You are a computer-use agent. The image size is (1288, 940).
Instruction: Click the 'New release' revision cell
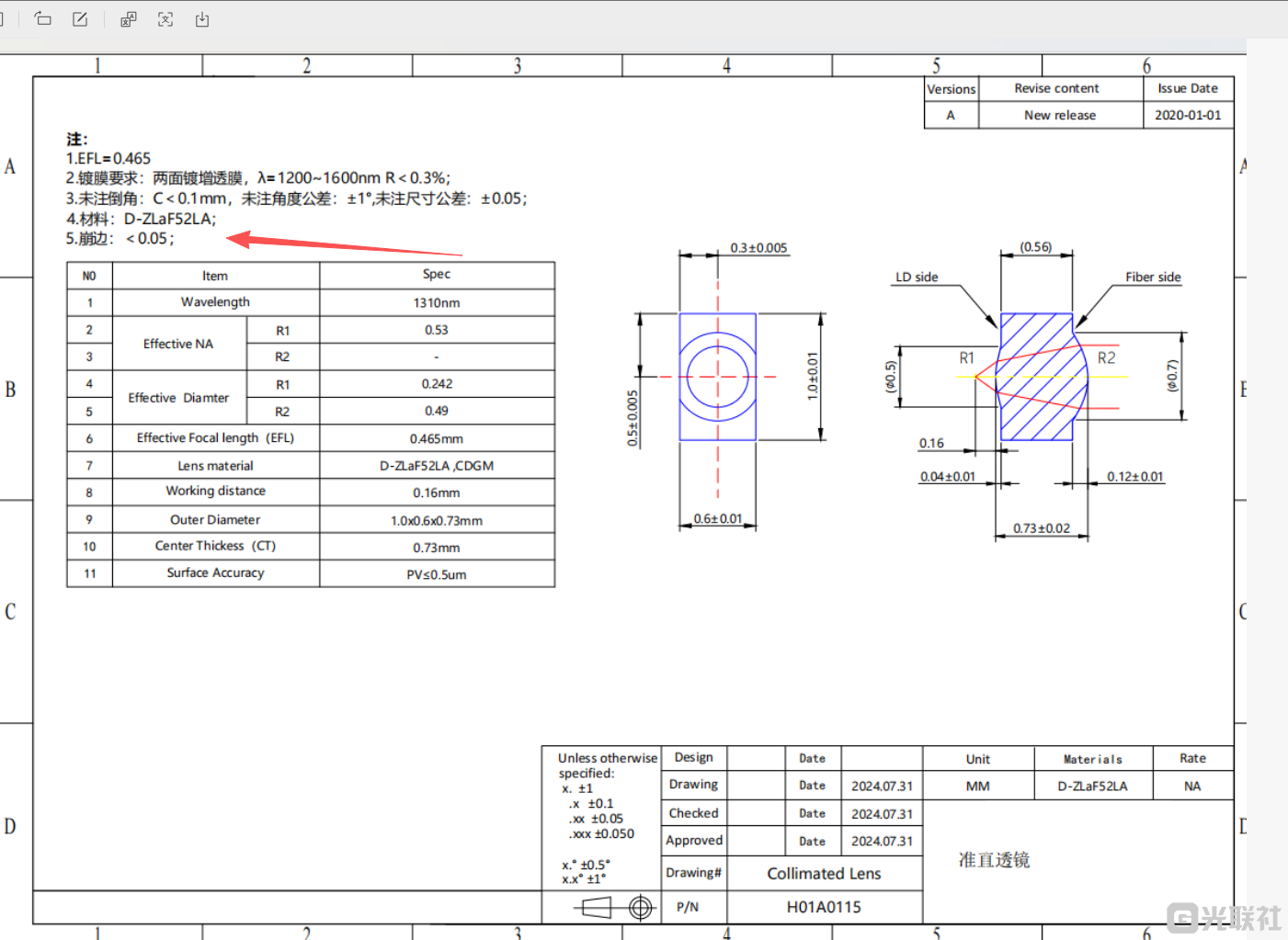[1060, 116]
